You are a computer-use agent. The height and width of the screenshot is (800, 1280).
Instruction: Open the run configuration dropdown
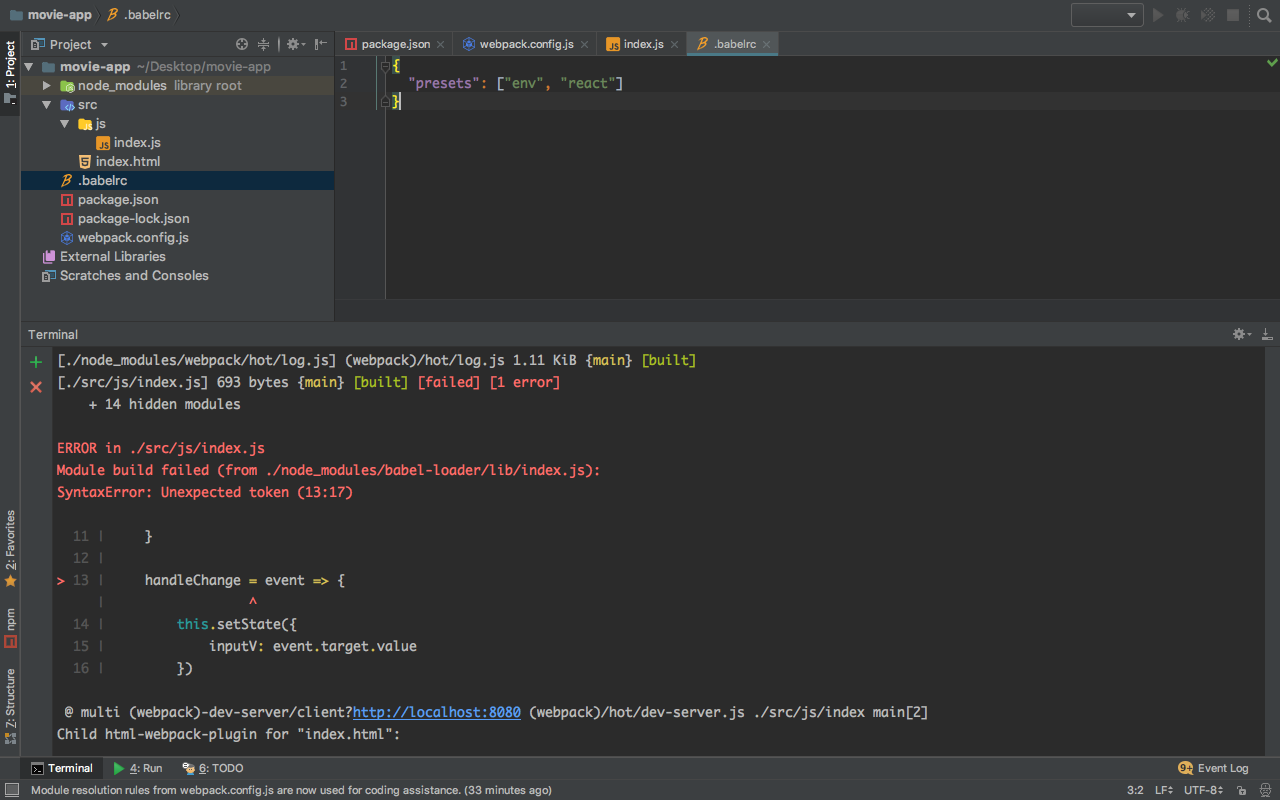tap(1107, 15)
